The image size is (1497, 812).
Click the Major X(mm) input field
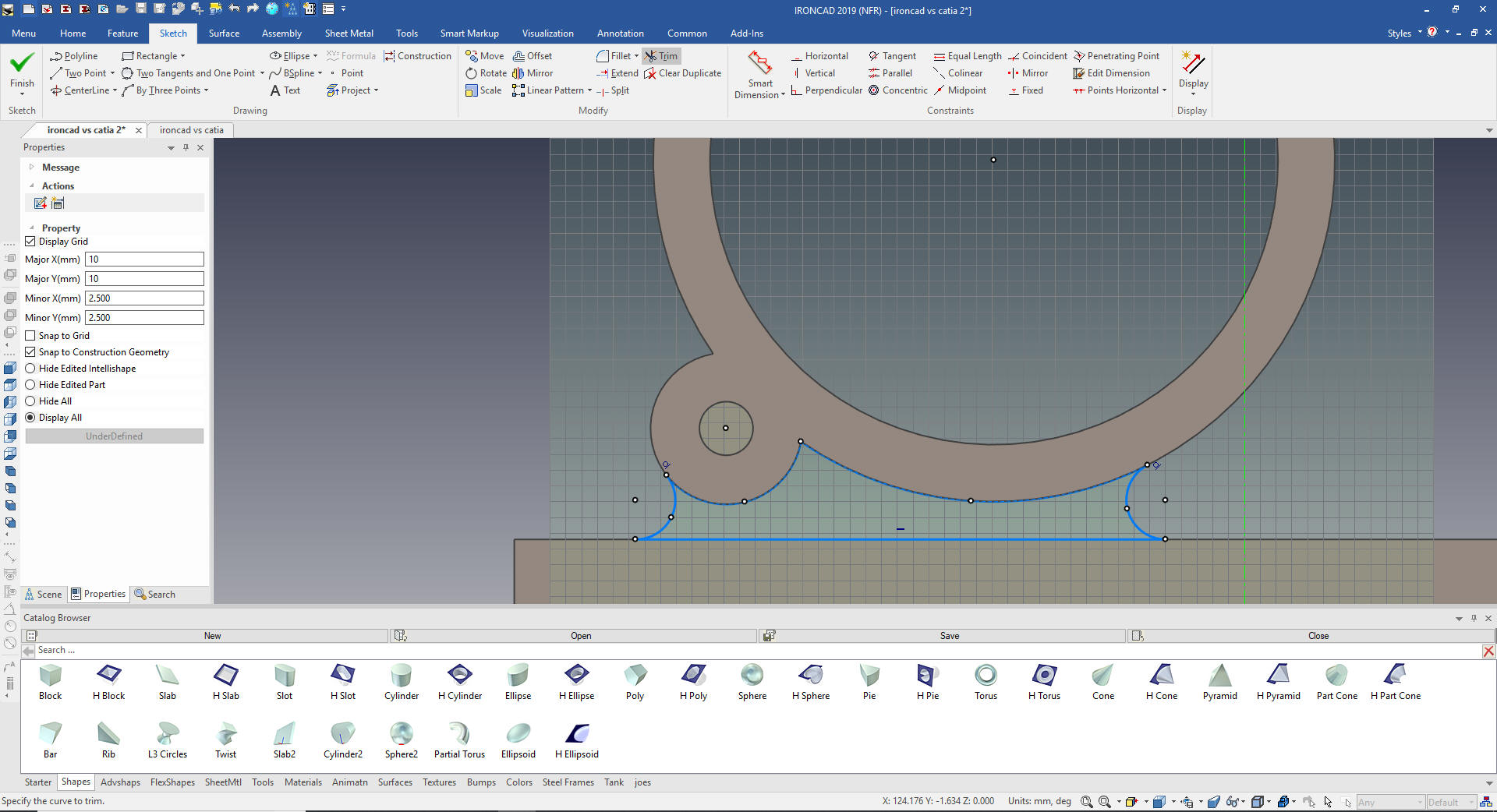(144, 259)
